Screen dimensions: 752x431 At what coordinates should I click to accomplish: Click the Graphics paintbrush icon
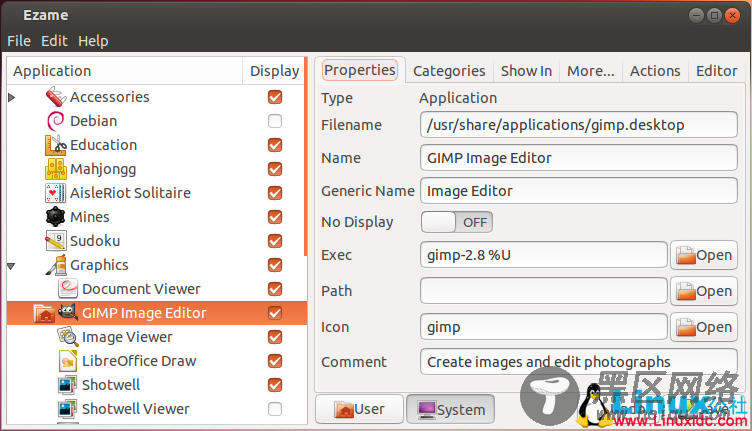click(x=56, y=265)
